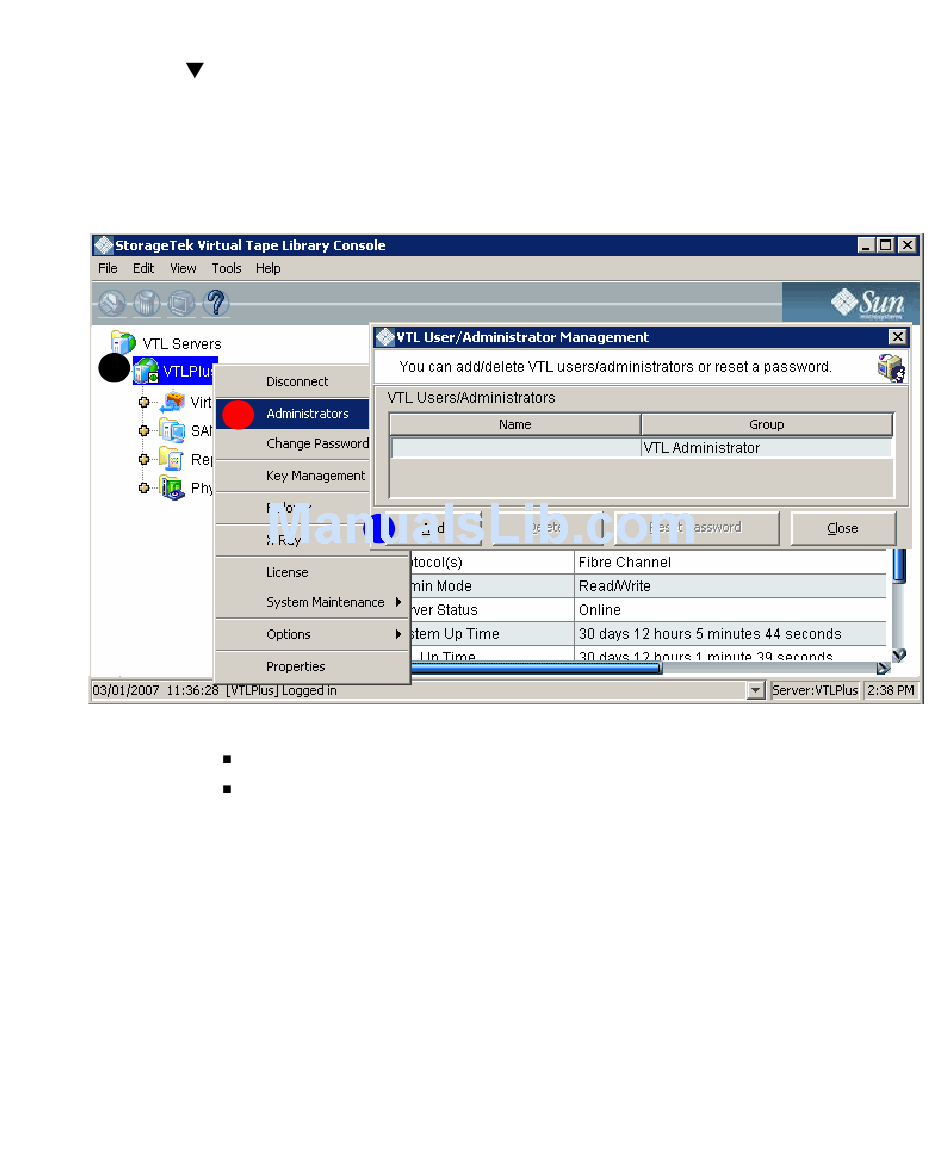Click the vertical scrollbar down arrow
950x1157 pixels.
pyautogui.click(x=899, y=655)
